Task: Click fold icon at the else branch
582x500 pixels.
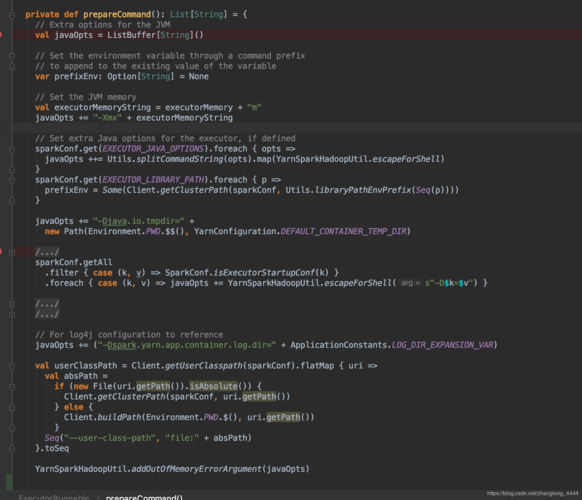Action: click(x=12, y=407)
